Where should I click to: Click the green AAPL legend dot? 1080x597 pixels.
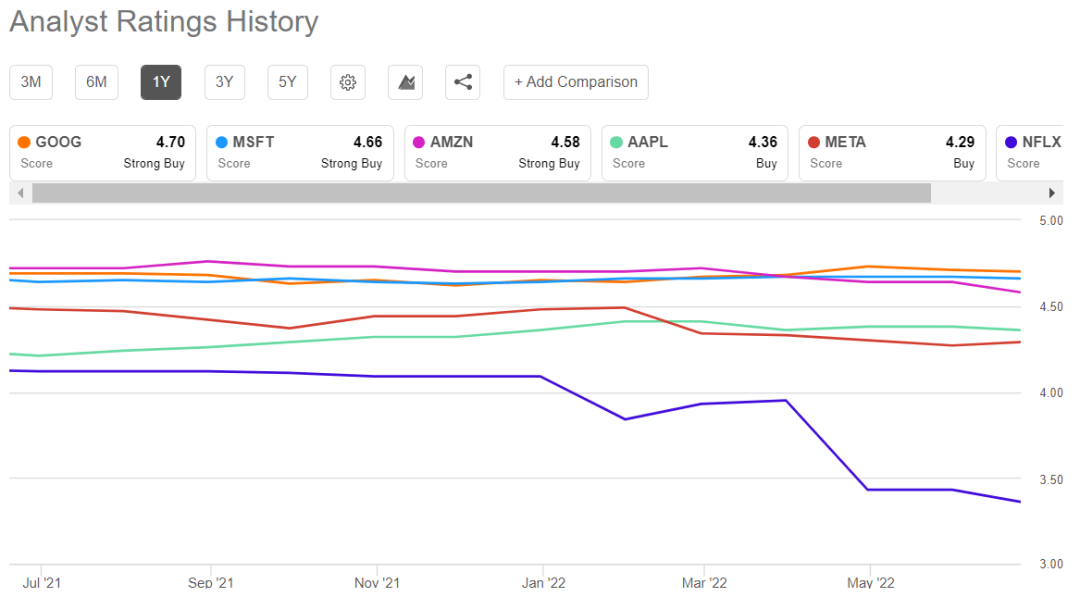point(616,143)
